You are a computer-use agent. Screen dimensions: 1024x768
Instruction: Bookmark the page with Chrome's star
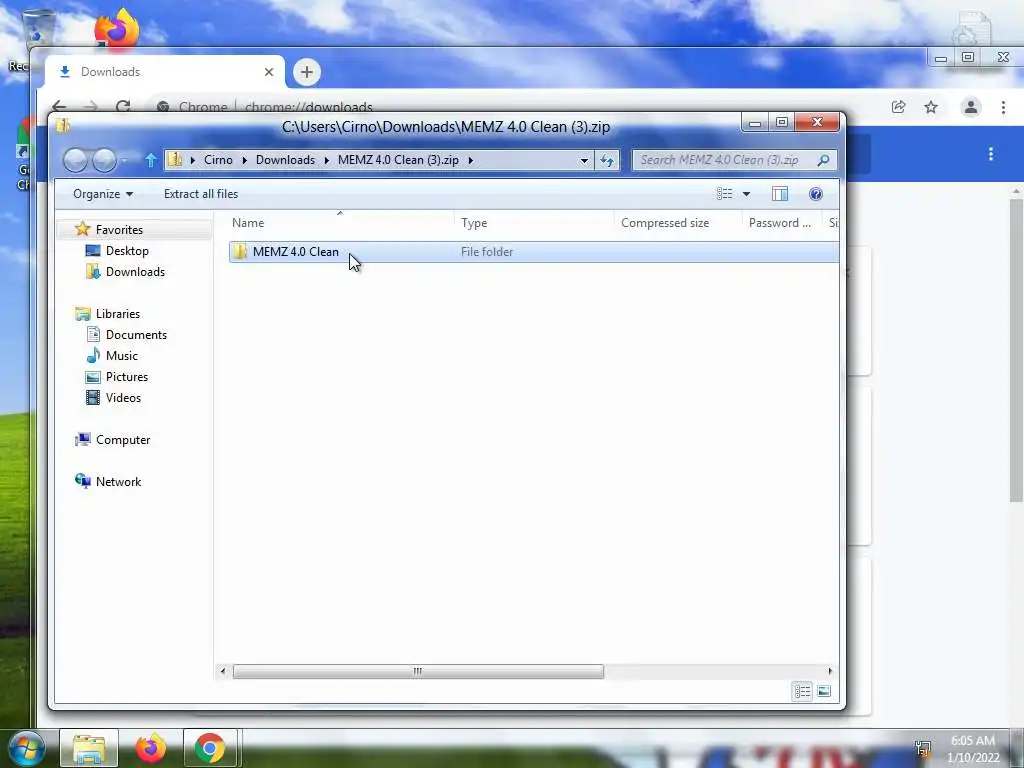pyautogui.click(x=931, y=107)
